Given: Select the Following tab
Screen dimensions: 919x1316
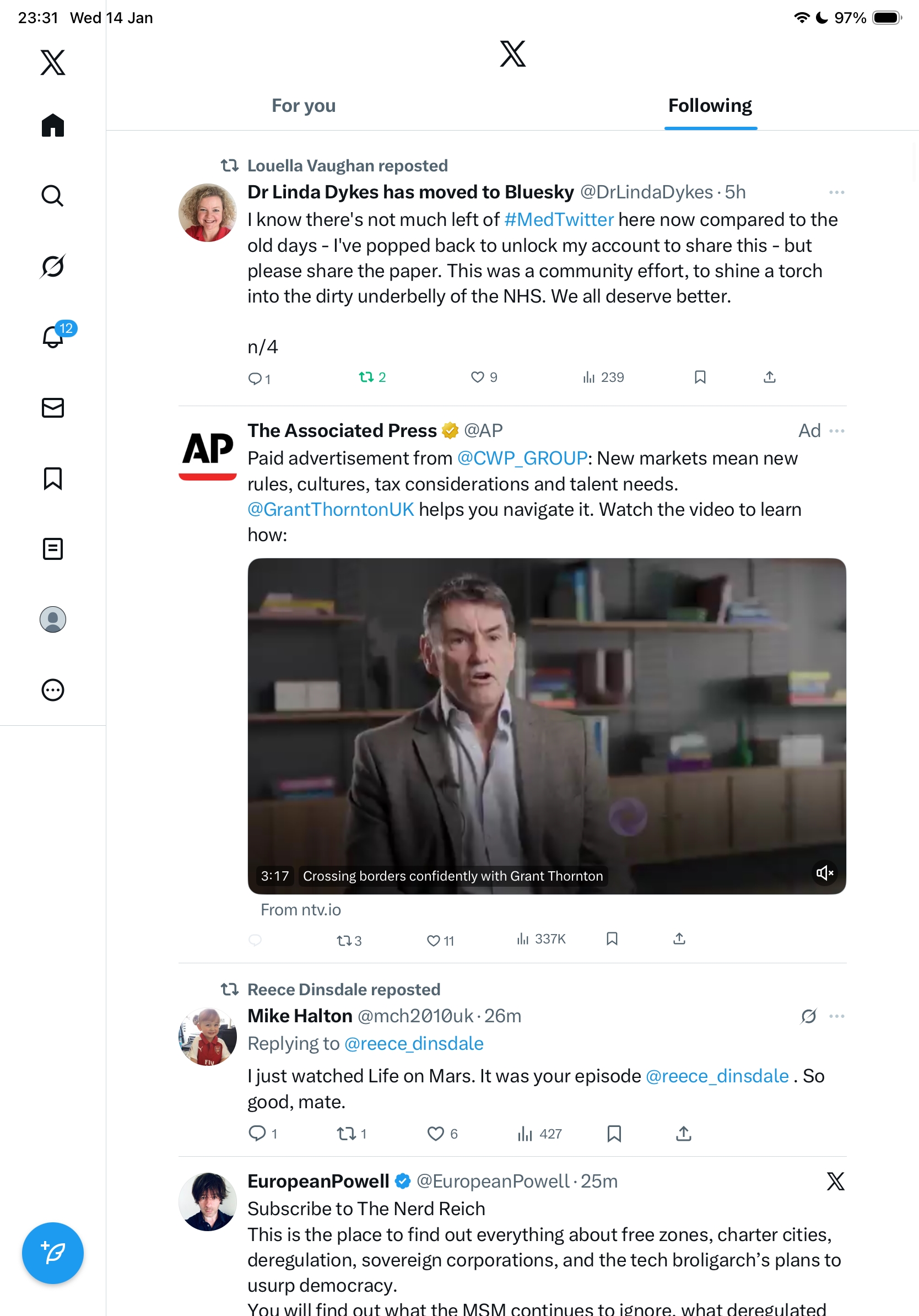Looking at the screenshot, I should [710, 105].
